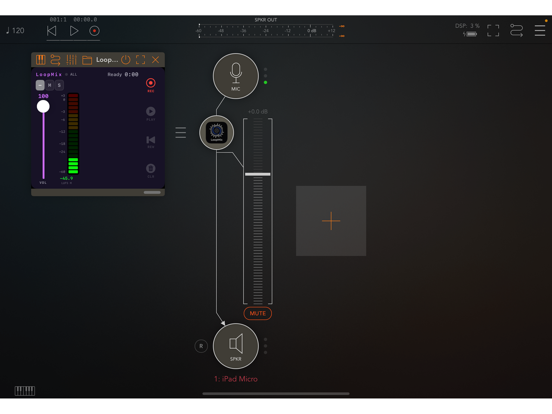This screenshot has height=414, width=552.
Task: Open the channel strip menu beside the LoopMix node
Action: click(x=181, y=133)
